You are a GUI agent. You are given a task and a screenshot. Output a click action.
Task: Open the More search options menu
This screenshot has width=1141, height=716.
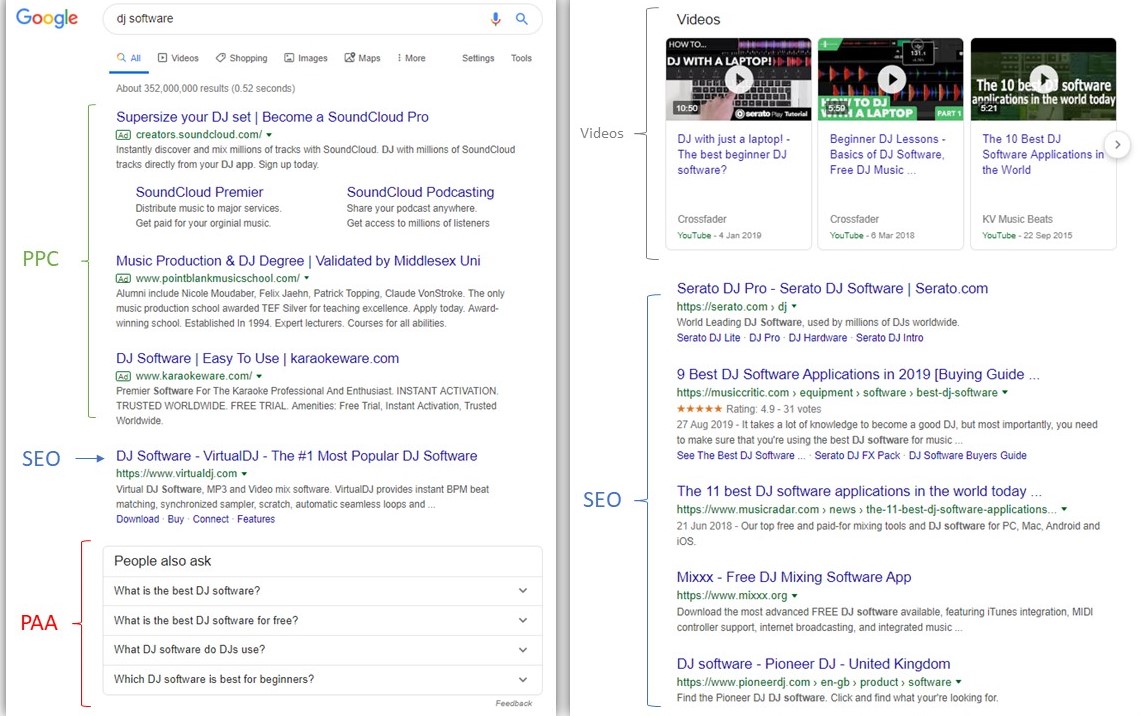(411, 58)
